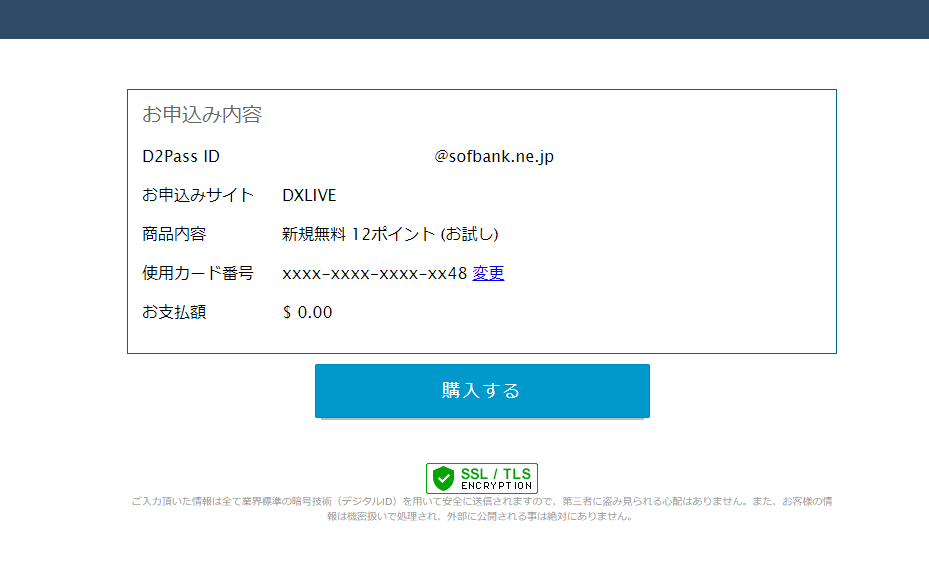Click the お支払額 label

click(x=174, y=312)
